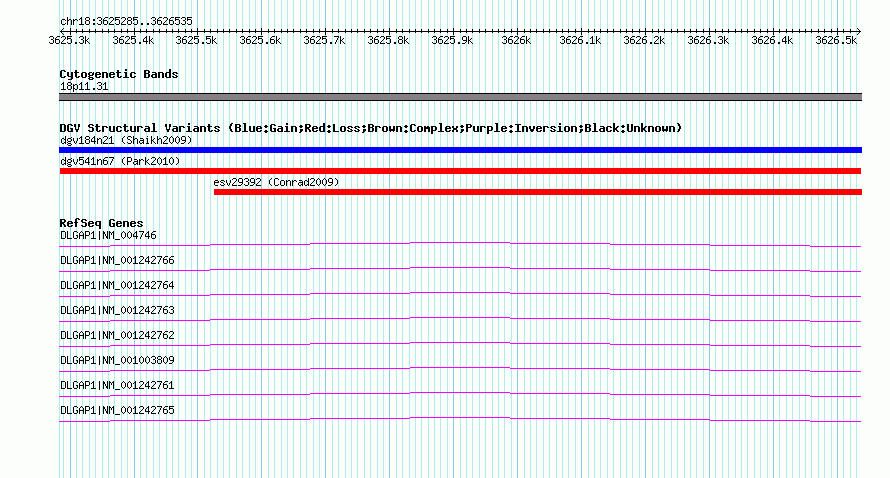Click the 3625.6k ruler tick label
Image resolution: width=890 pixels, height=478 pixels.
coord(261,40)
